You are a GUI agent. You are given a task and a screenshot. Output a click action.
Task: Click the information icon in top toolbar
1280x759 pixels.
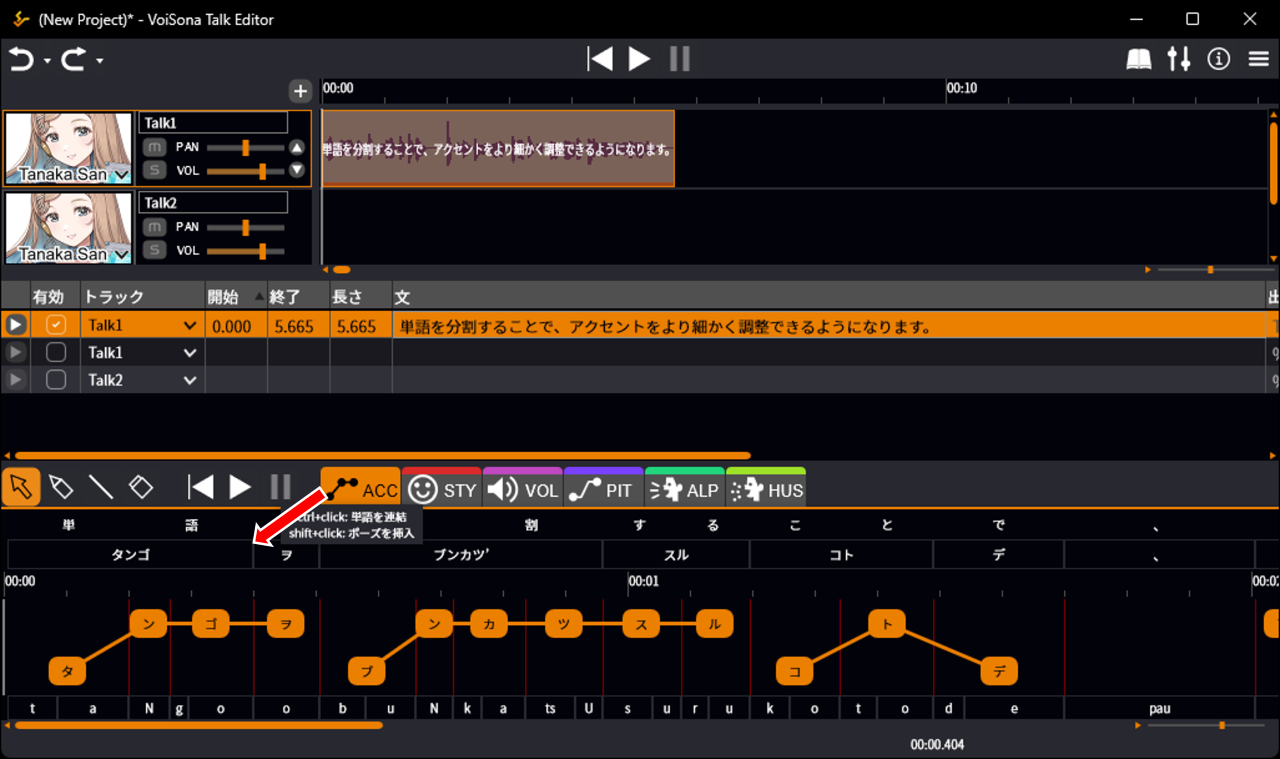pos(1218,60)
